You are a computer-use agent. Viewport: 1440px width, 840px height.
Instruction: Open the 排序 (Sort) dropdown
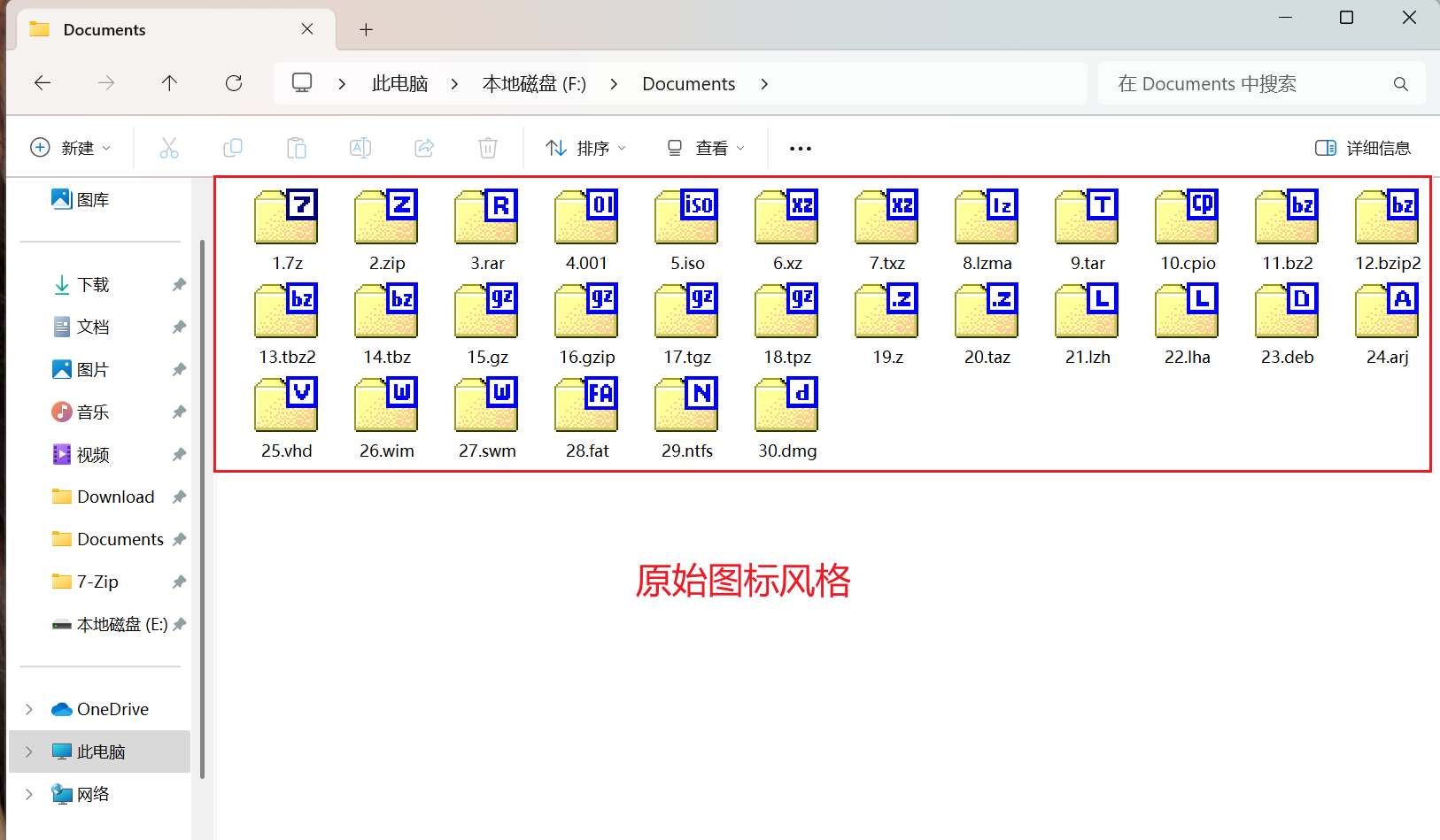tap(586, 148)
